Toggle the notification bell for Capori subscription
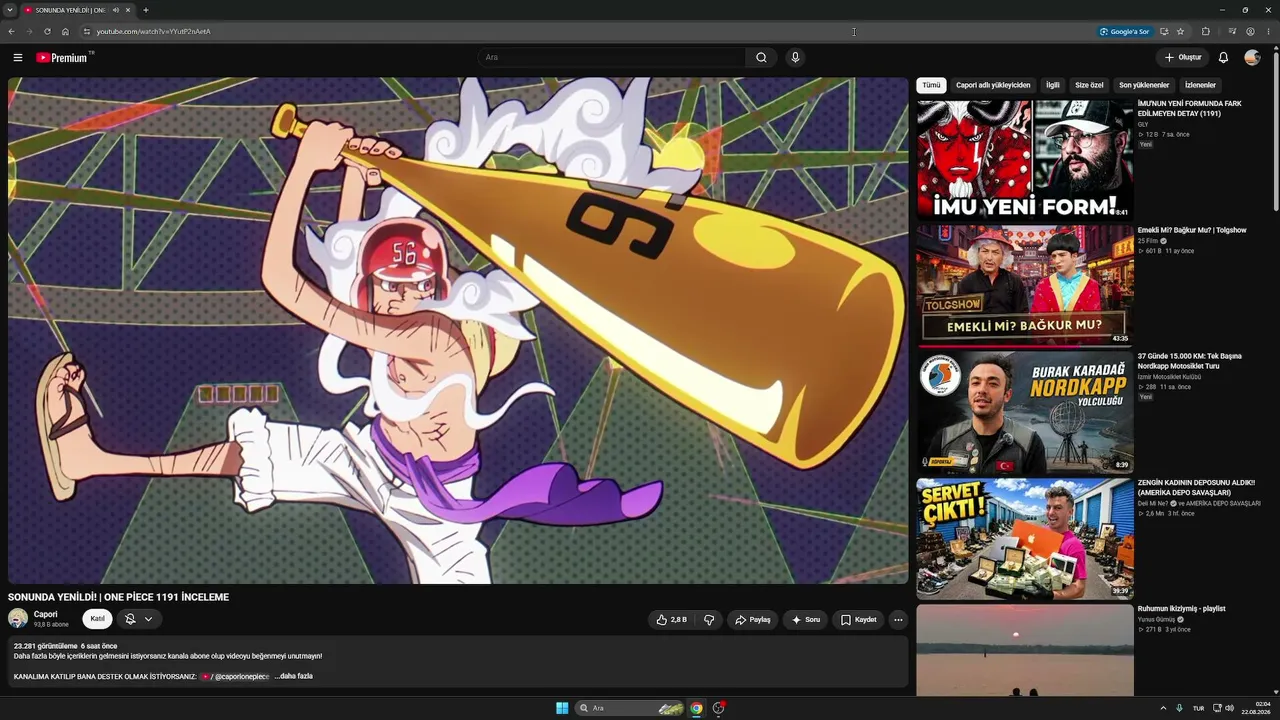 click(130, 619)
